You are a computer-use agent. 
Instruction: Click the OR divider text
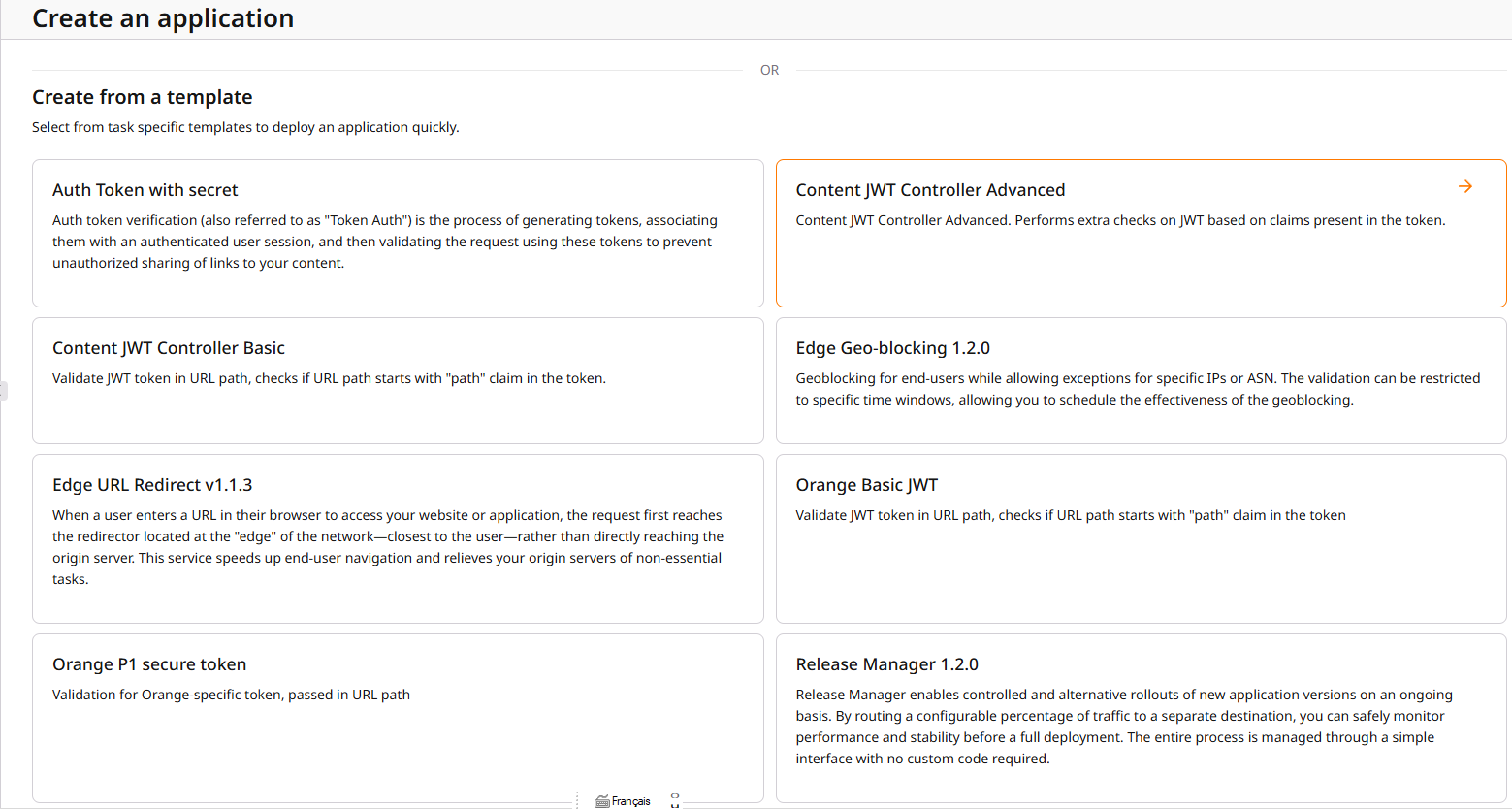pyautogui.click(x=769, y=70)
